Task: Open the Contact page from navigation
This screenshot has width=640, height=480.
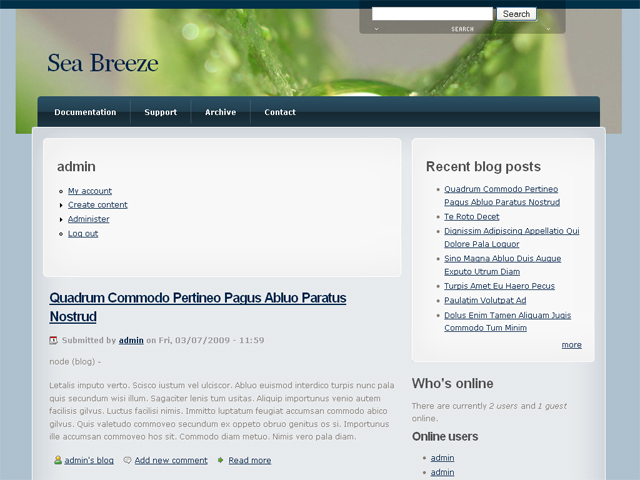Action: [280, 112]
